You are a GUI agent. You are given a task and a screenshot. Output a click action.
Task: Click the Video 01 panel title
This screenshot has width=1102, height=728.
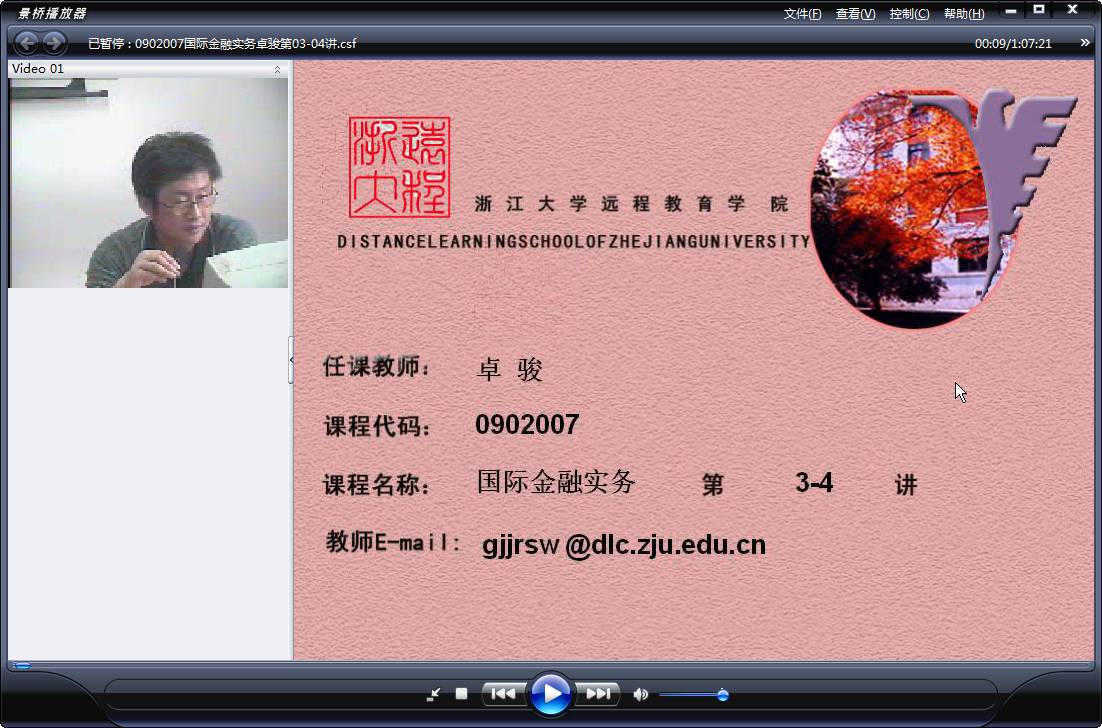pos(38,68)
